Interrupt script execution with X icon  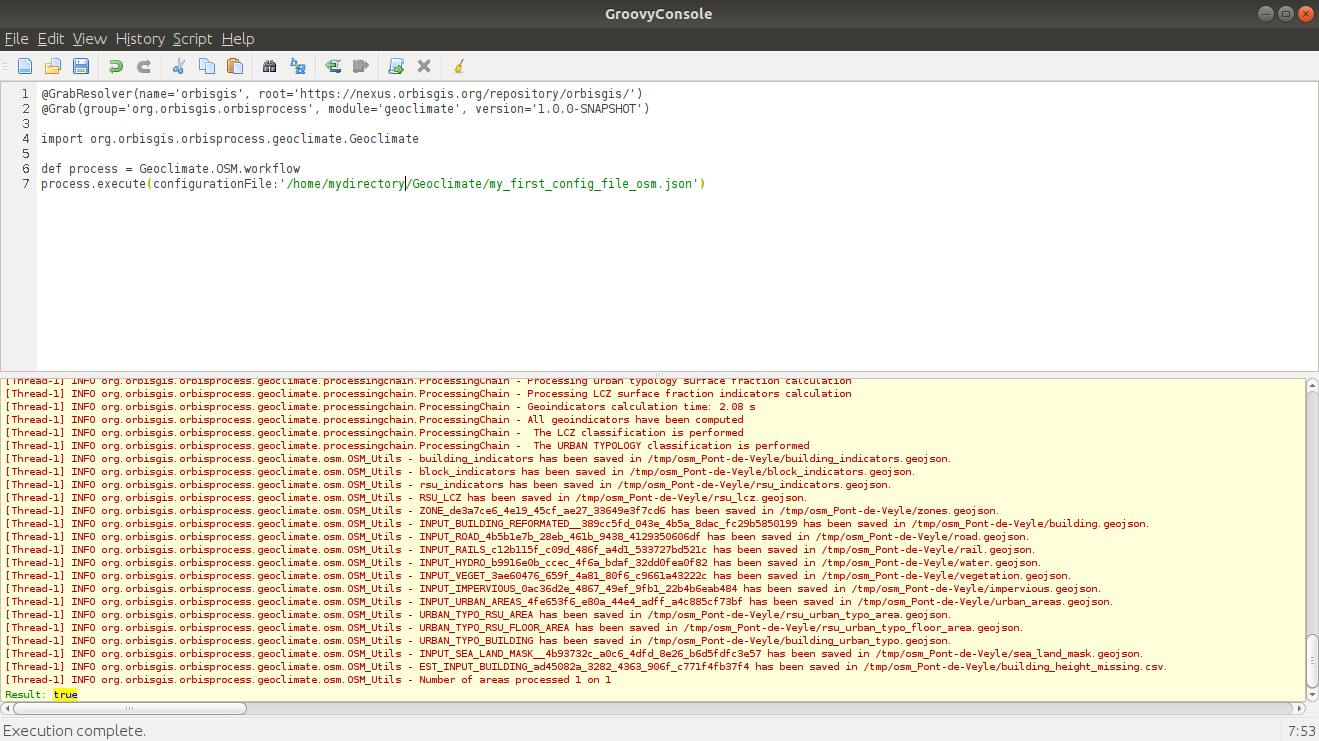click(424, 66)
